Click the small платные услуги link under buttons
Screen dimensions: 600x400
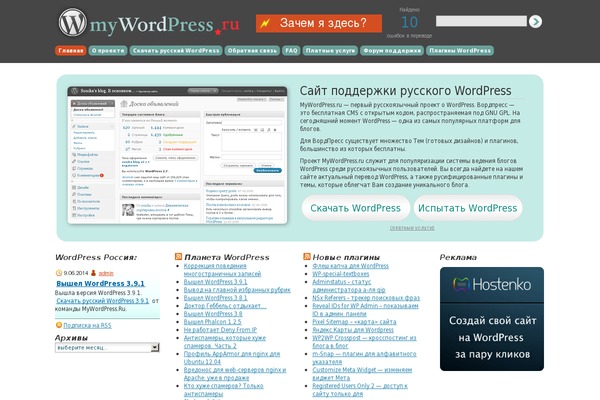click(x=412, y=228)
